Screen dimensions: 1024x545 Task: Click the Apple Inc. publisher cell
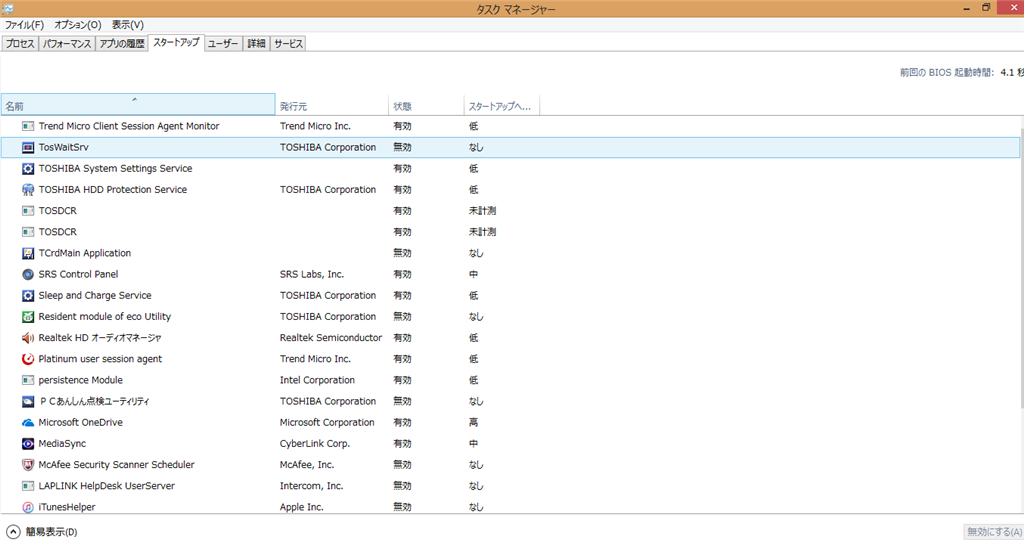(x=301, y=507)
